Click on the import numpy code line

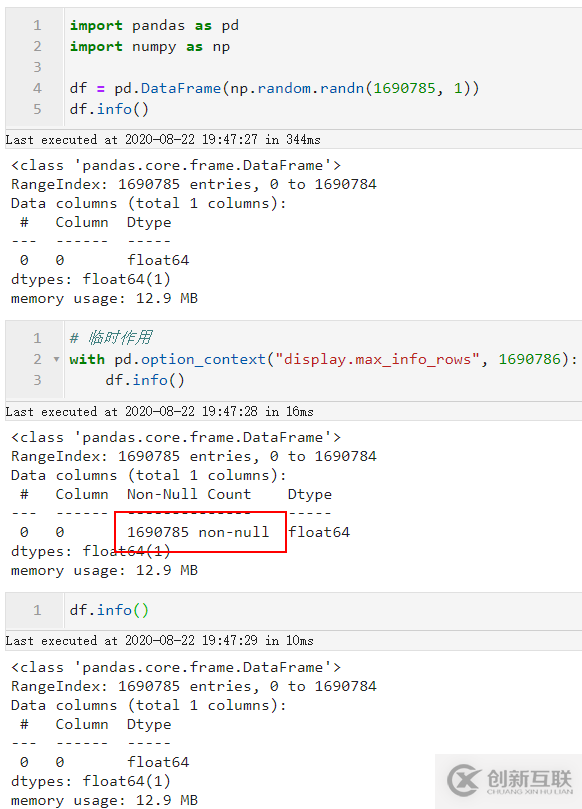point(150,46)
